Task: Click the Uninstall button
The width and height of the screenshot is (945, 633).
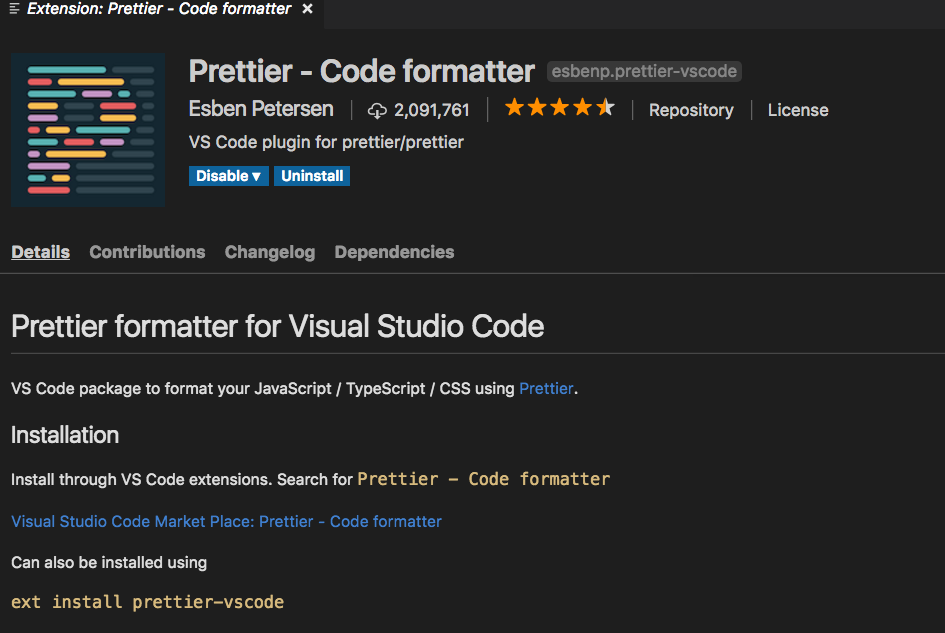Action: coord(311,175)
